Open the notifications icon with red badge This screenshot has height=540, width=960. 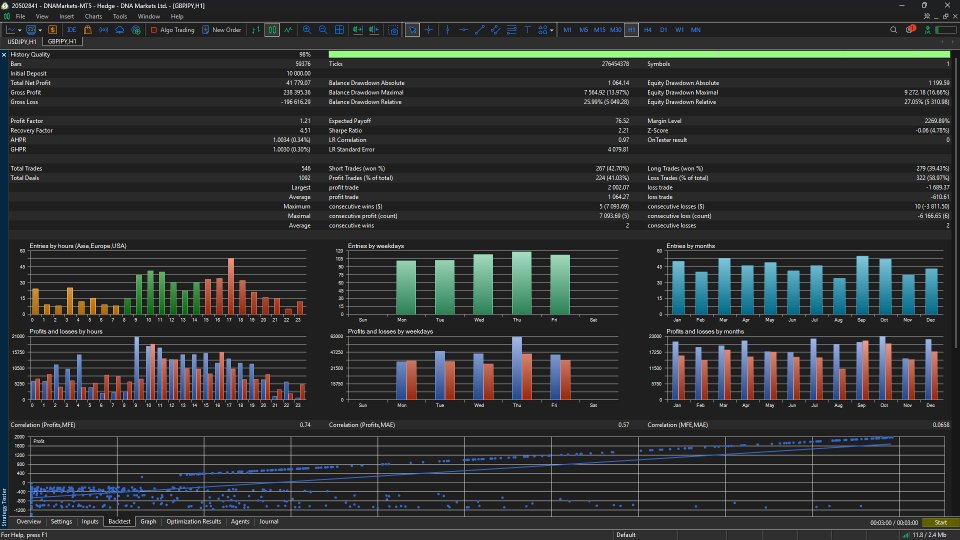pyautogui.click(x=910, y=29)
